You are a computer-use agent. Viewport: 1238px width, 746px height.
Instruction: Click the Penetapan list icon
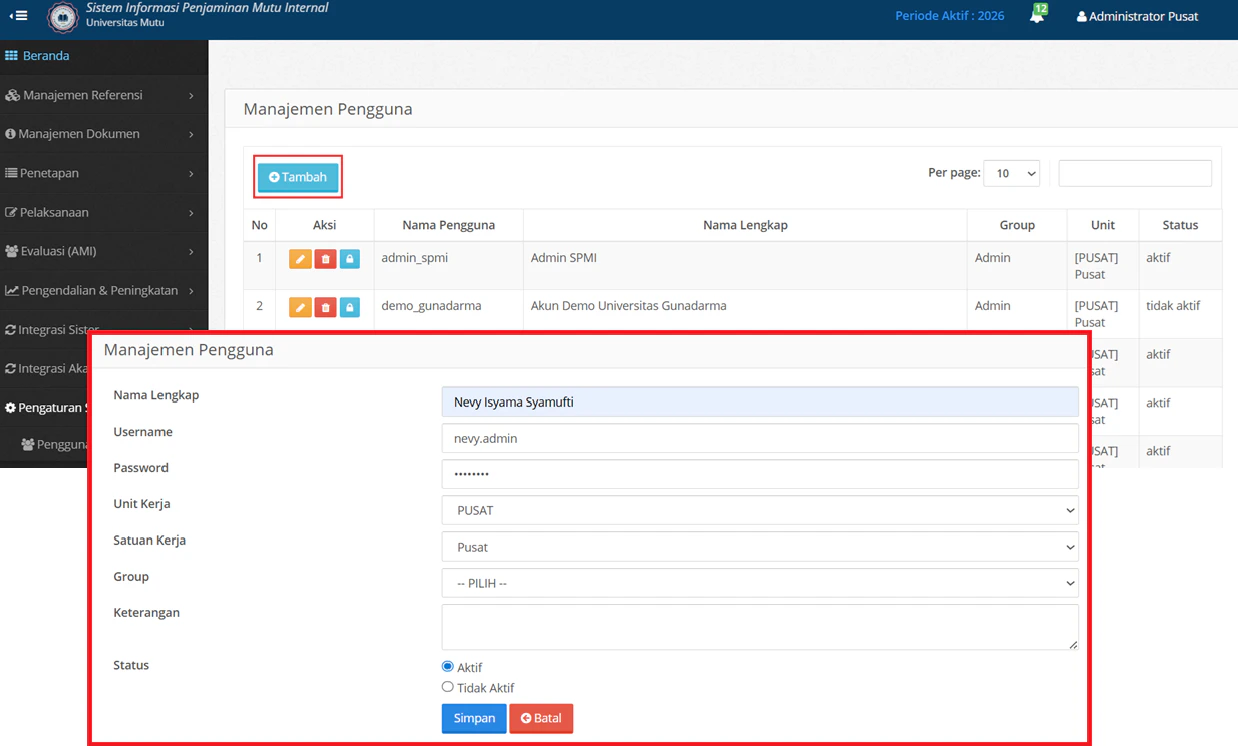click(11, 173)
